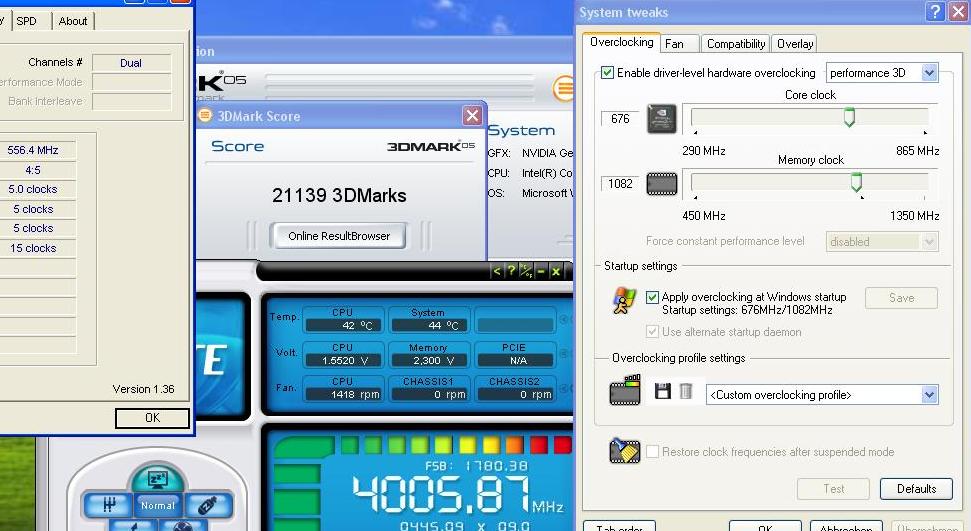971x531 pixels.
Task: Click the CPU fan 1418 rpm readout
Action: [345, 394]
